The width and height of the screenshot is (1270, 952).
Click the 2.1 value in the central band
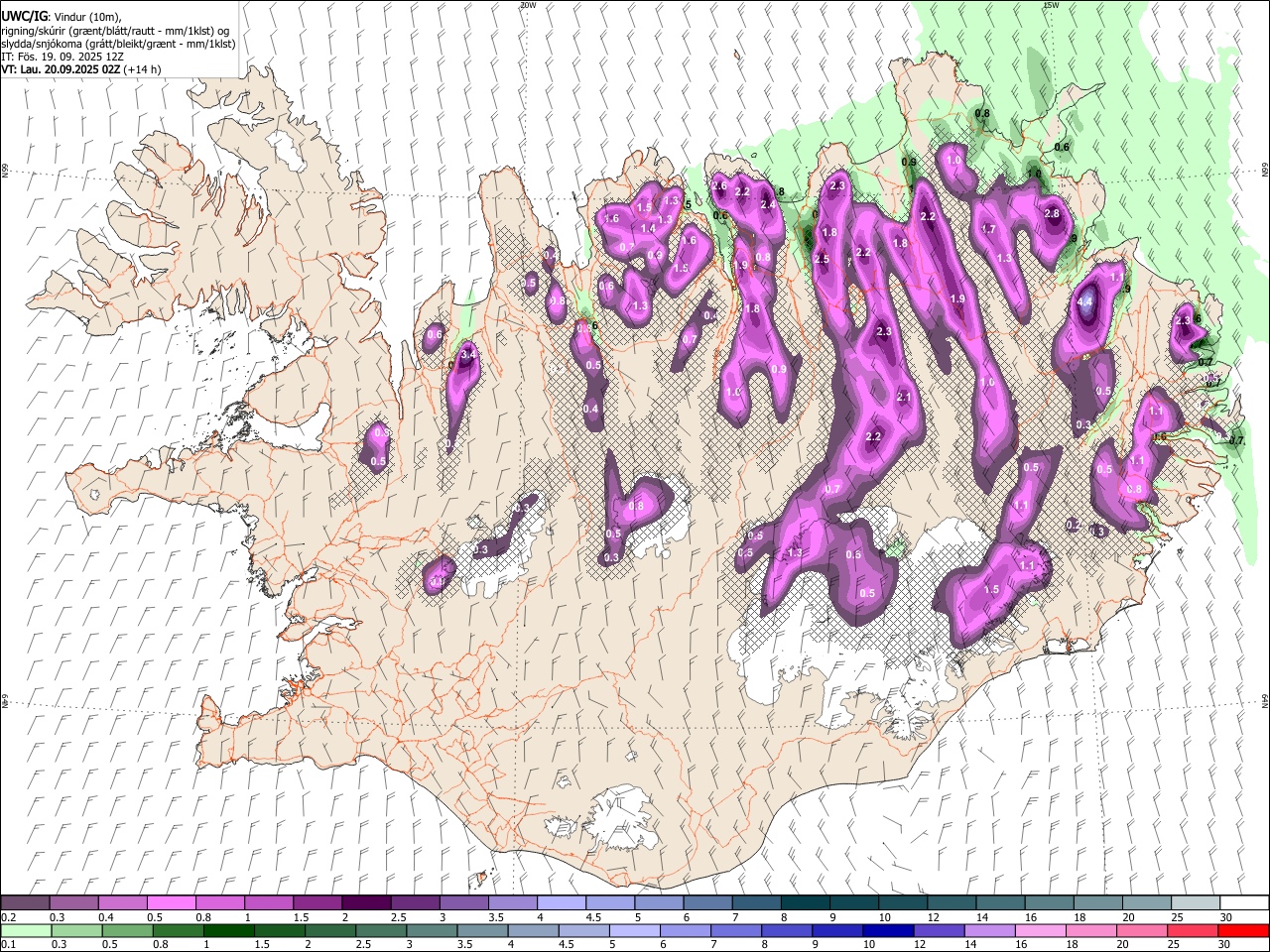point(904,397)
